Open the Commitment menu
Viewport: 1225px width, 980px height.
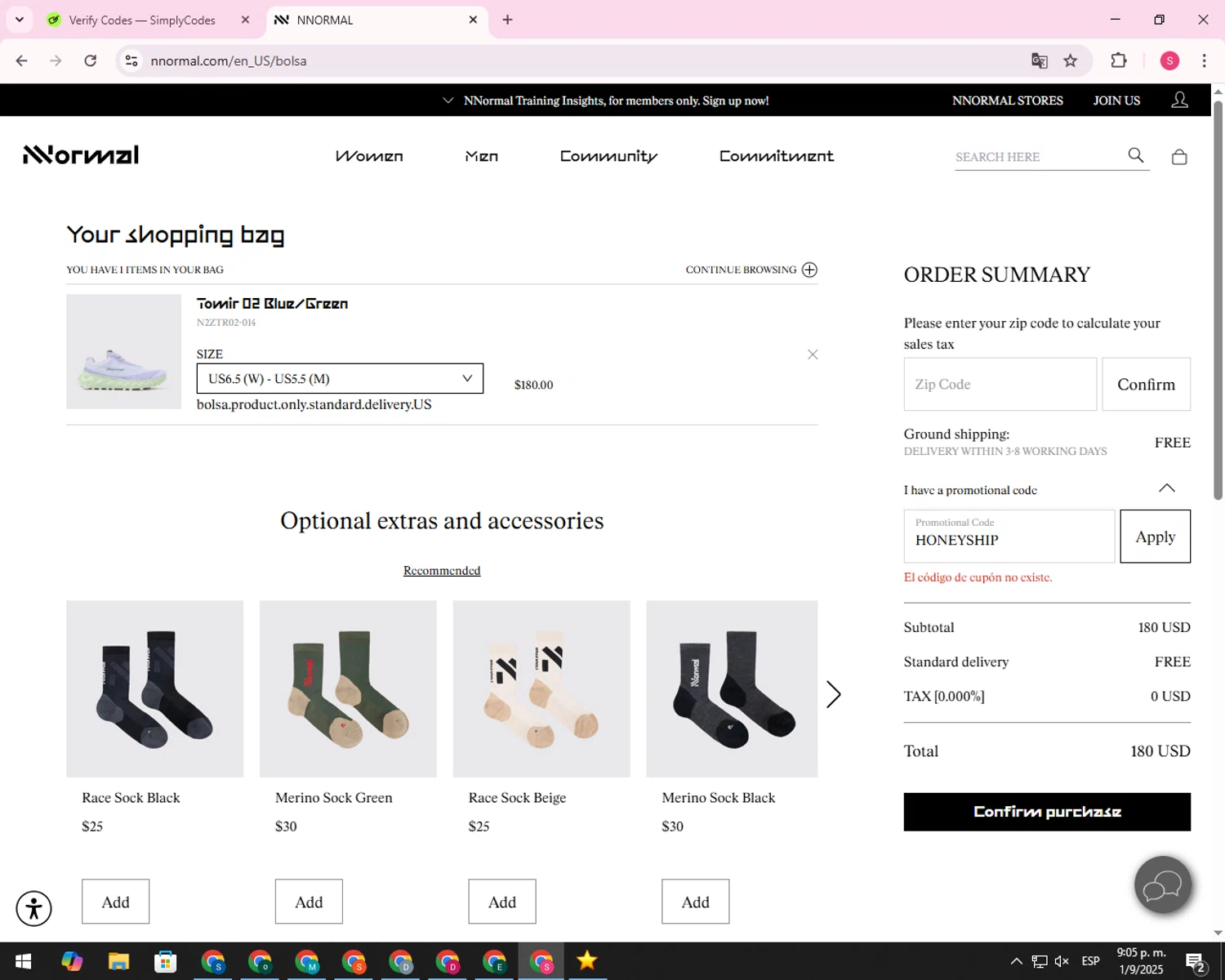pos(776,156)
